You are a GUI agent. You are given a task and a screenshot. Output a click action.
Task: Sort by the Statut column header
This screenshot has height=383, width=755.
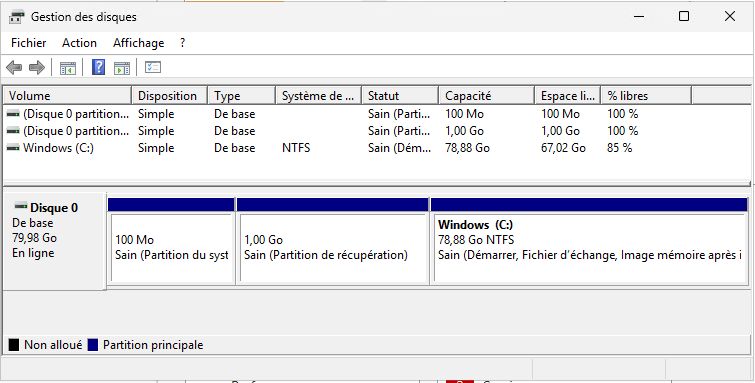(x=400, y=96)
